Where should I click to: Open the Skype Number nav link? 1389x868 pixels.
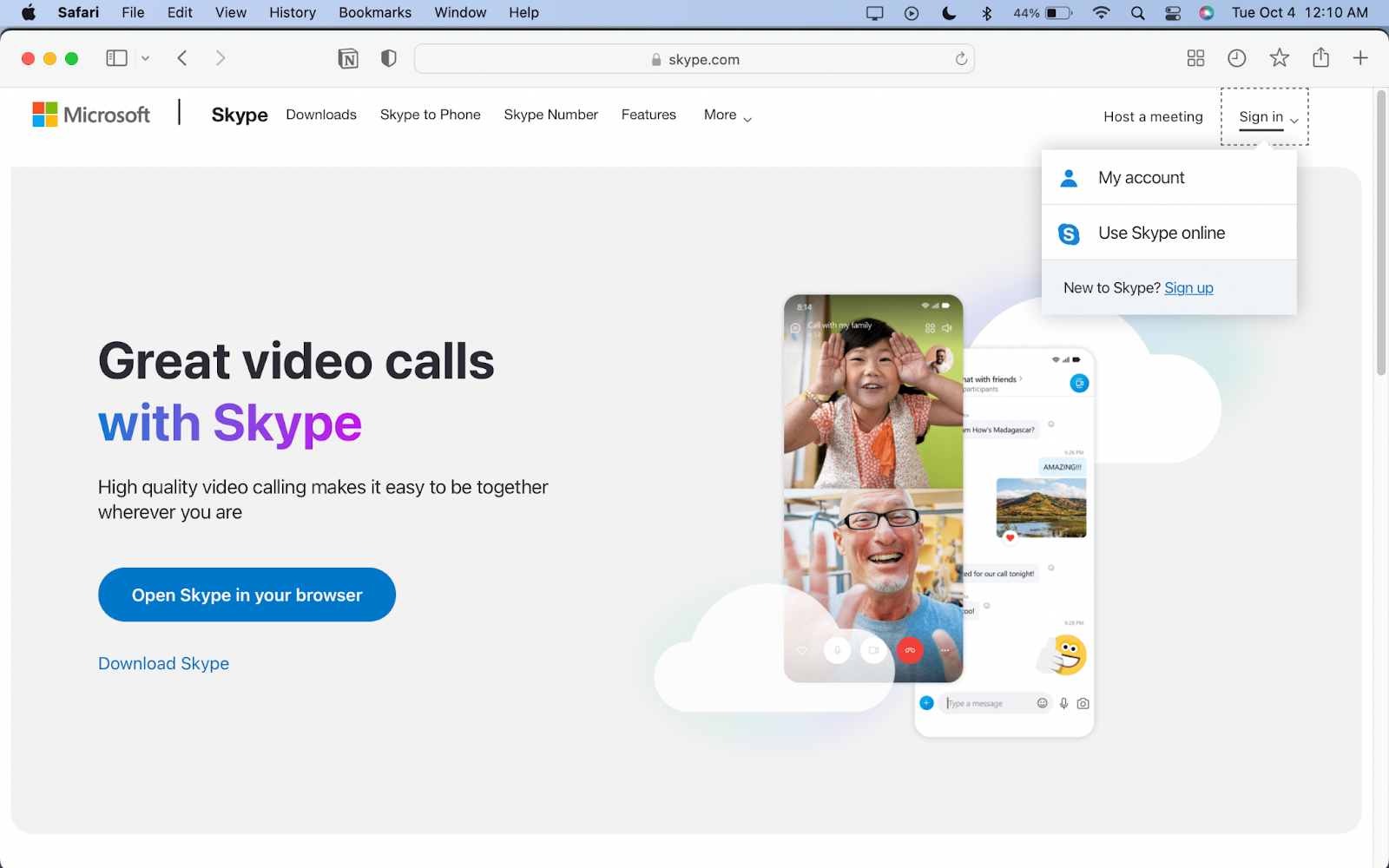click(550, 115)
